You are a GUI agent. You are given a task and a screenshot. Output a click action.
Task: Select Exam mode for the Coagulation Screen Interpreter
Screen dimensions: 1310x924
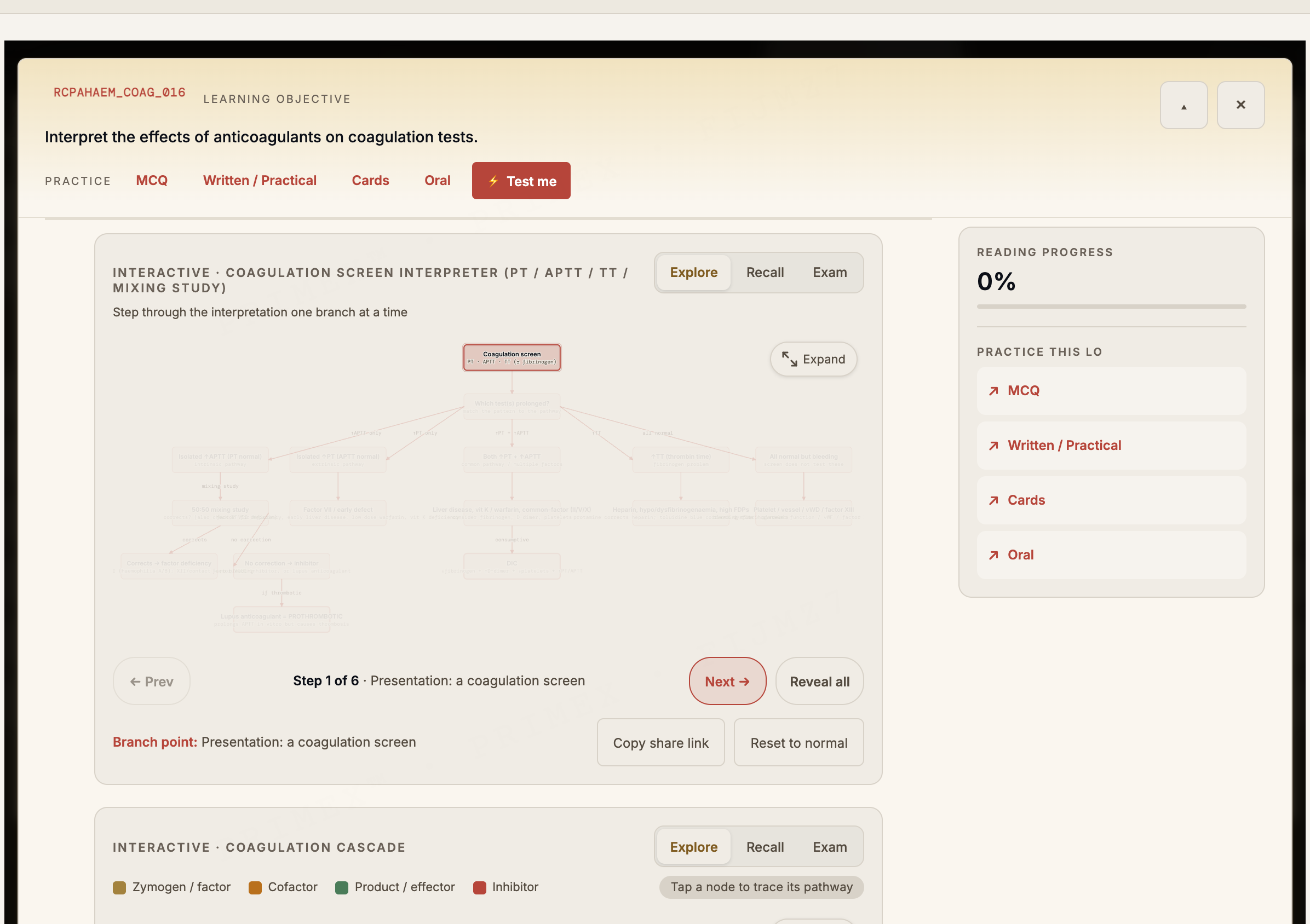tap(830, 273)
